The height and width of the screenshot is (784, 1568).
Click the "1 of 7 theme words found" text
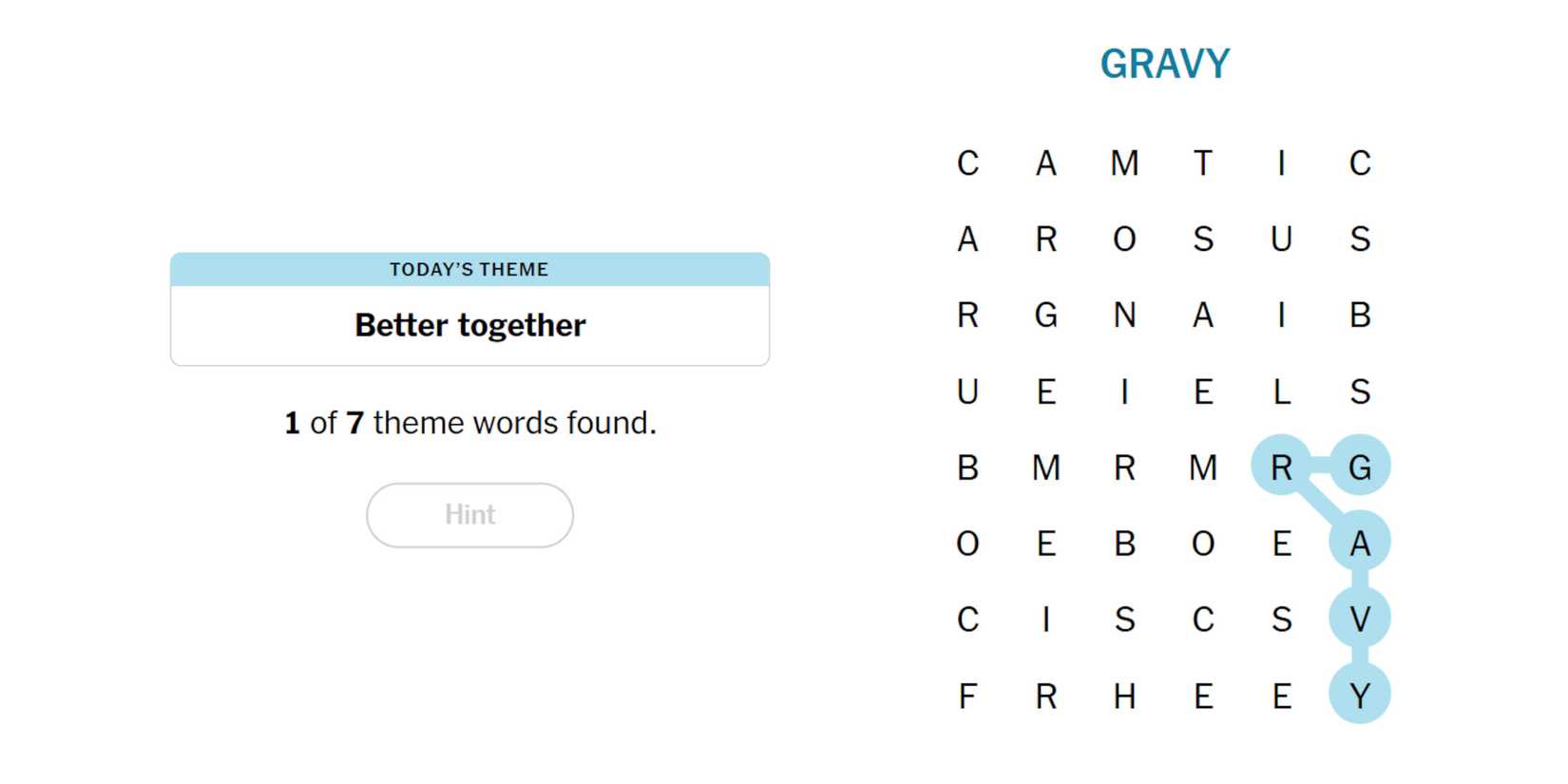coord(469,423)
